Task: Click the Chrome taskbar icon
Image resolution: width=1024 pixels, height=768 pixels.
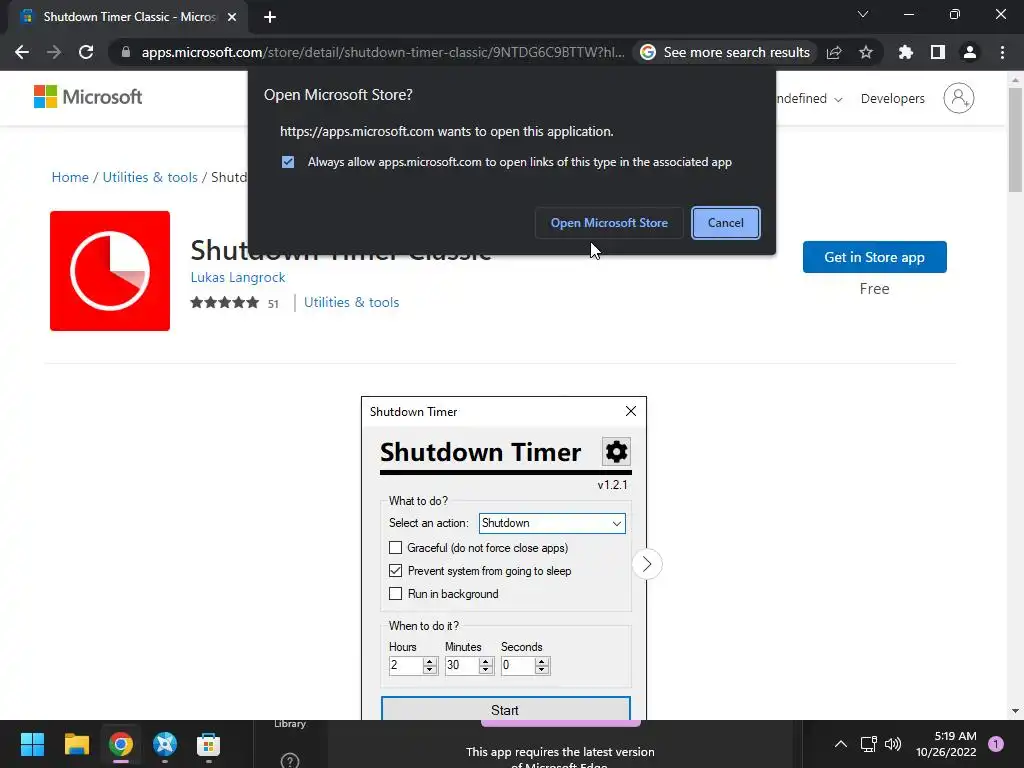Action: 121,744
